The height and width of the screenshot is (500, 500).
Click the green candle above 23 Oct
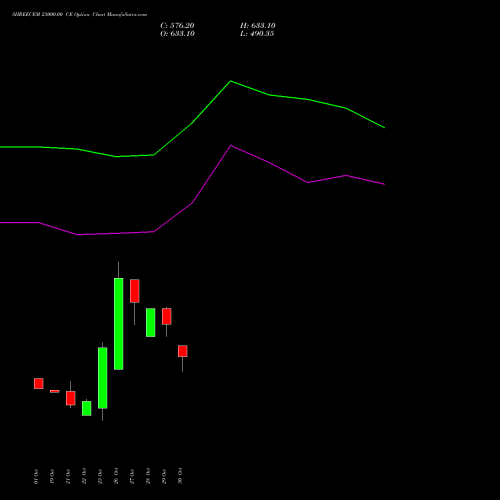click(103, 378)
